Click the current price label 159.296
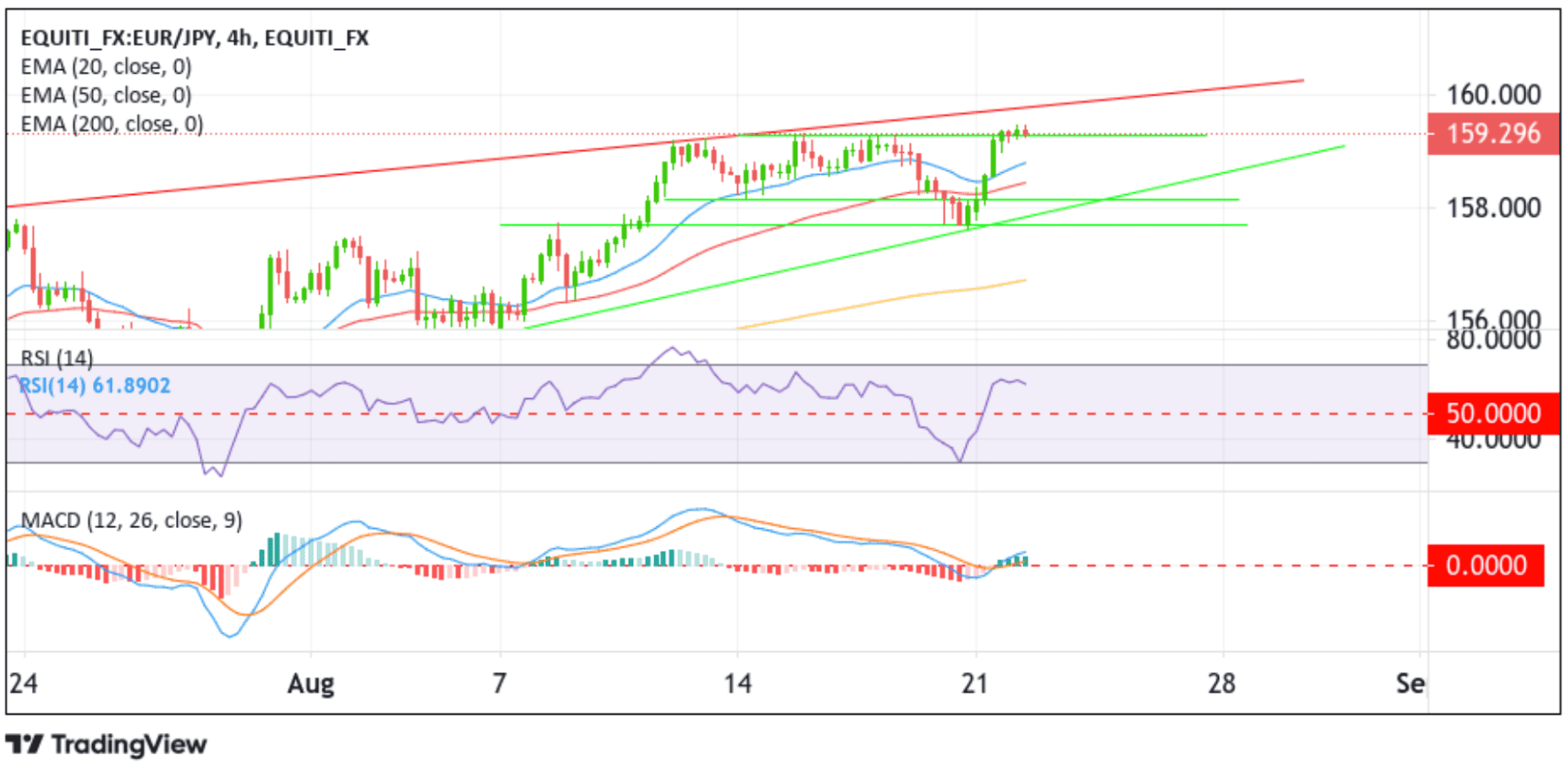Screen dimensions: 1568x774 click(x=1493, y=134)
